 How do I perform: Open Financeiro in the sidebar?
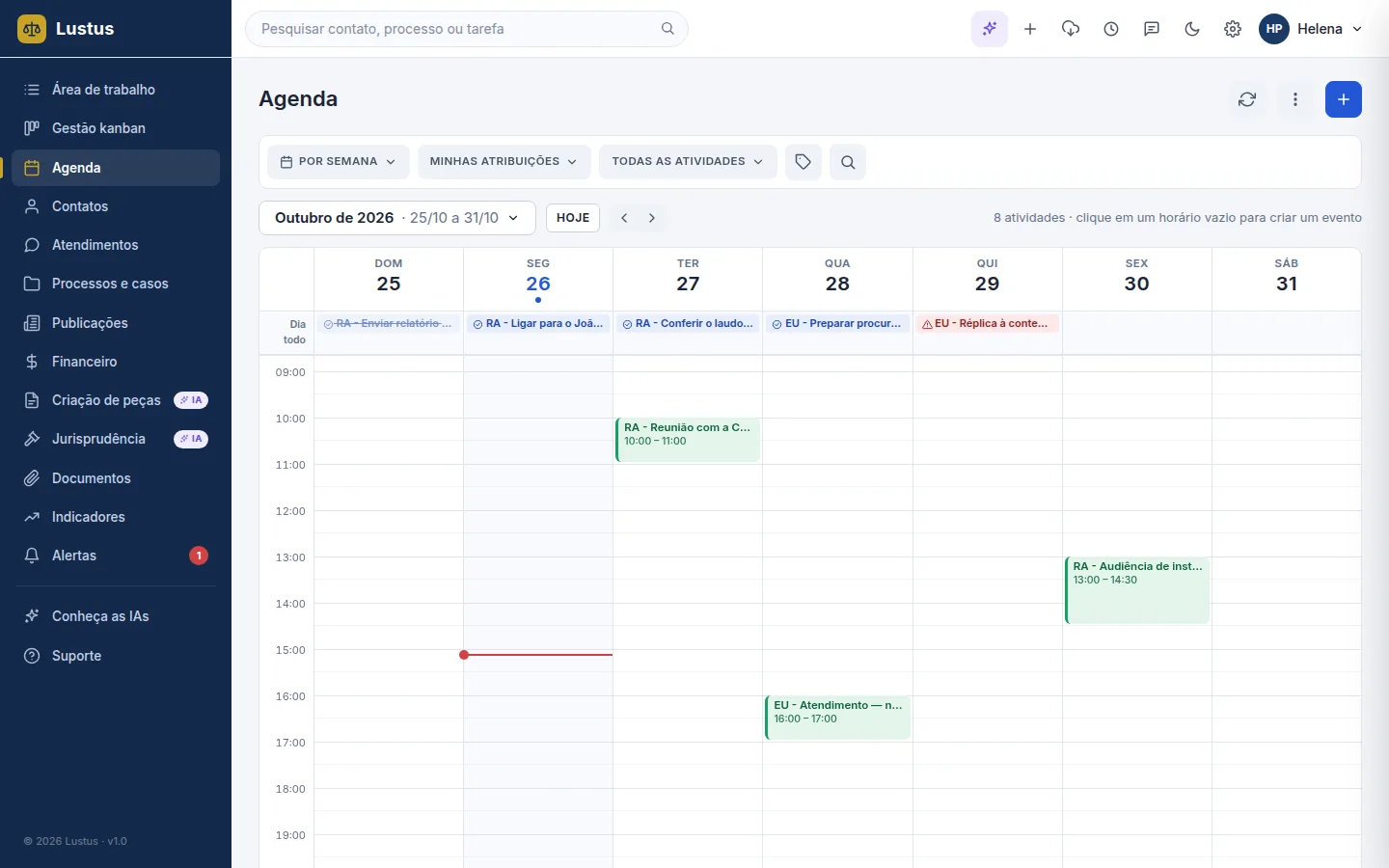coord(116,362)
